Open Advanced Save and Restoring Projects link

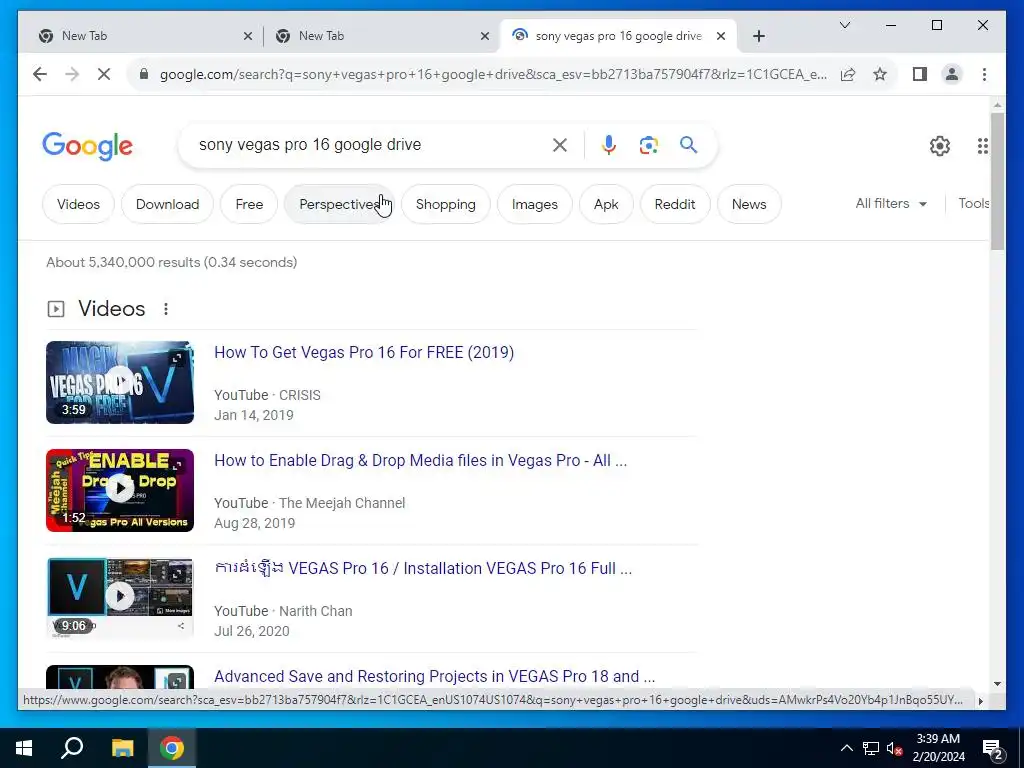(x=434, y=676)
